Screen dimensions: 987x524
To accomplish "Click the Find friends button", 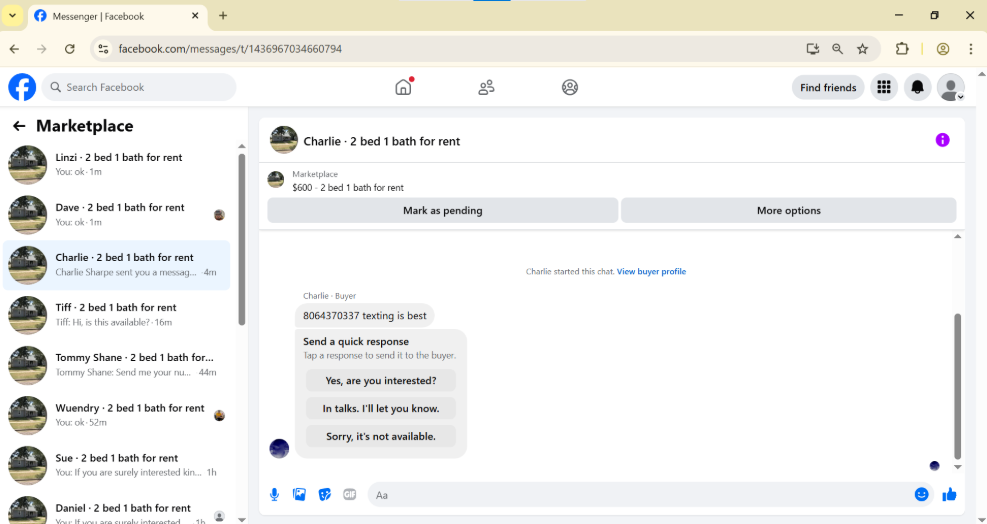I will pos(828,88).
